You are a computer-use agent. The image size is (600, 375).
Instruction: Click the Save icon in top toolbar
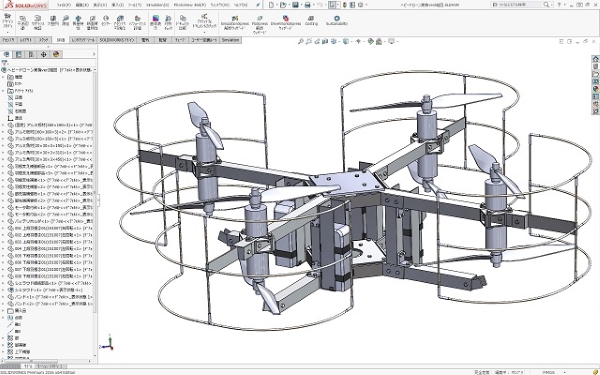point(295,5)
